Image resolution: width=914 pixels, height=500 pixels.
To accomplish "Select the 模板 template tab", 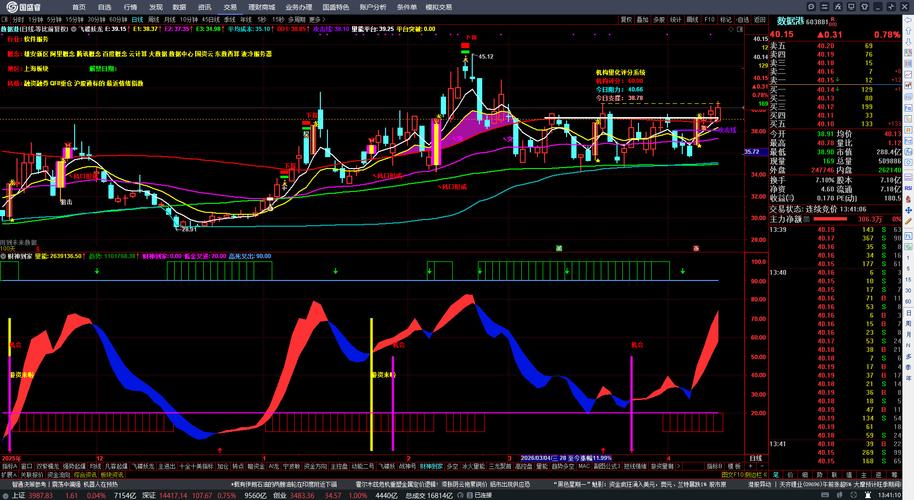I will (734, 466).
